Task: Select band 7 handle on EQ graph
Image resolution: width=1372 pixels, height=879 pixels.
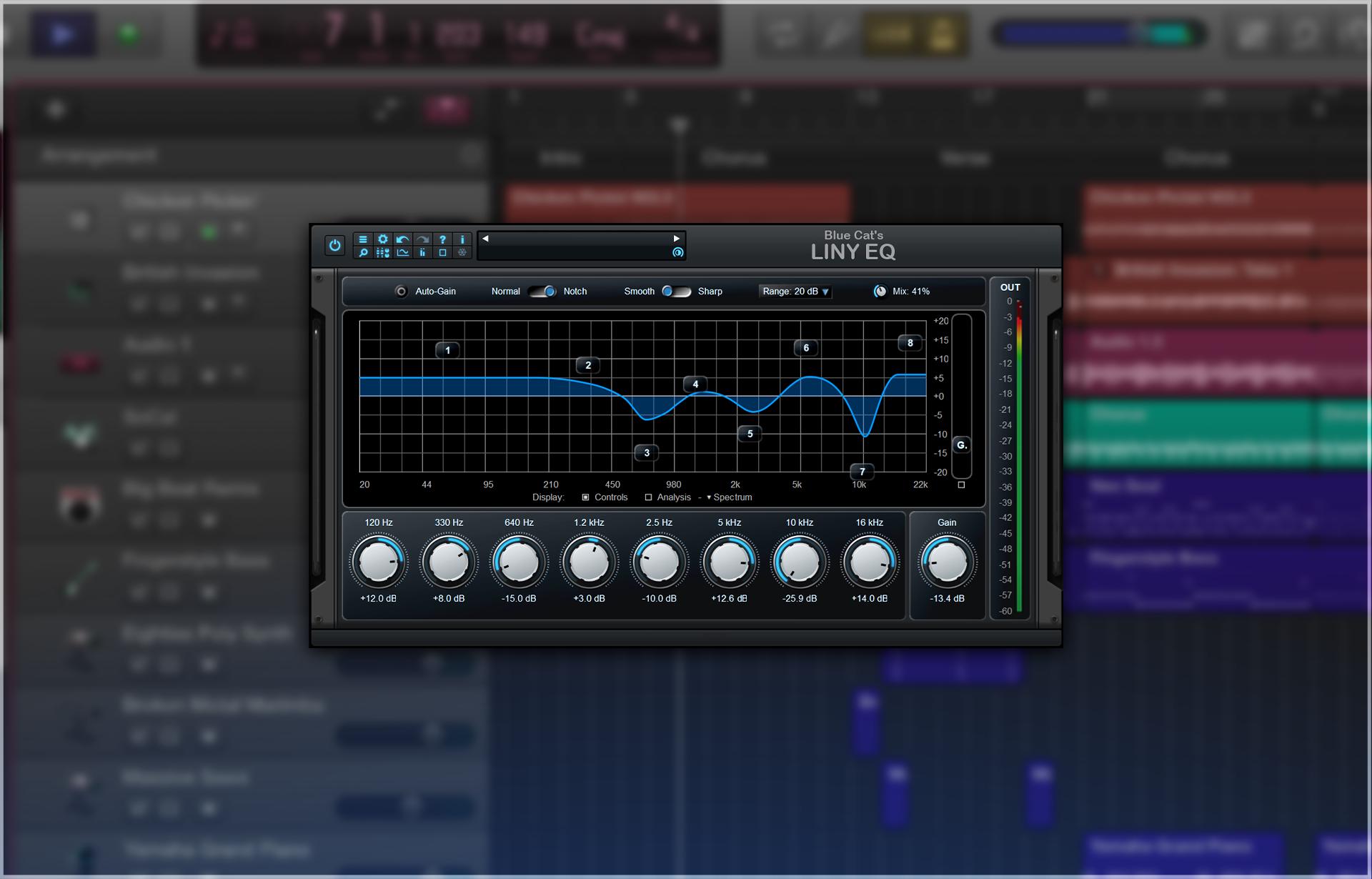Action: 863,472
